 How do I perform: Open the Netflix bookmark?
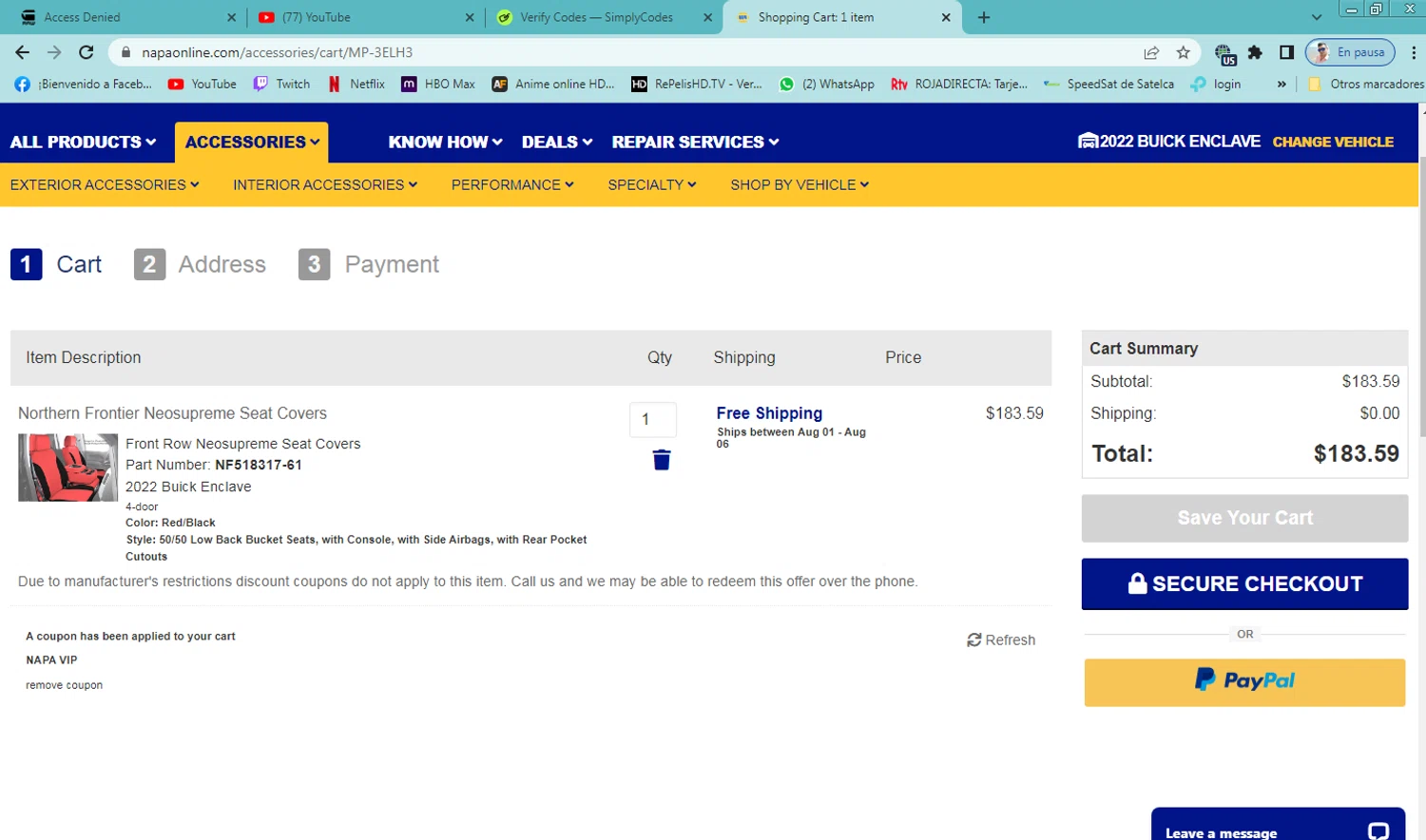356,84
